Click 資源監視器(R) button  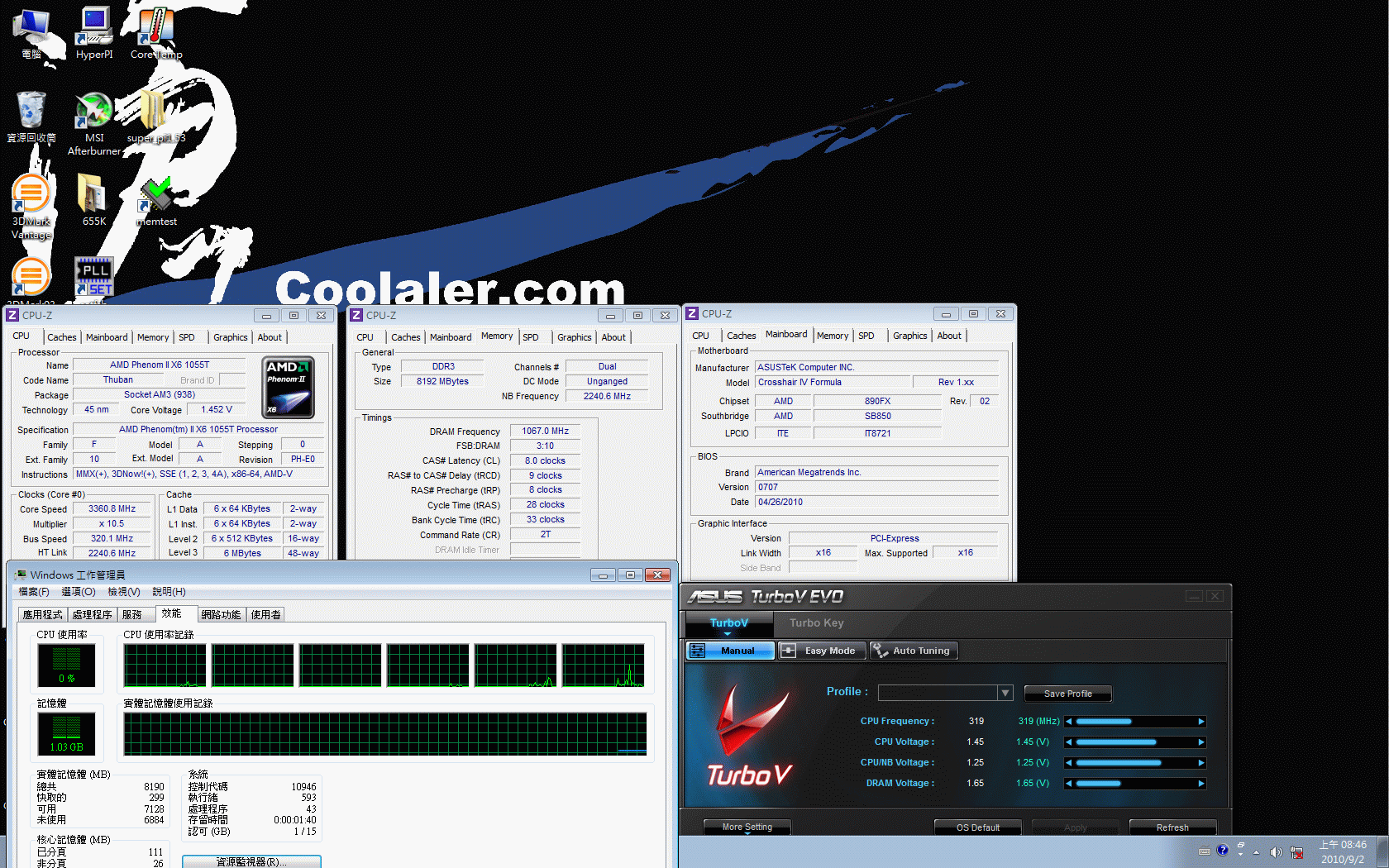(x=251, y=861)
